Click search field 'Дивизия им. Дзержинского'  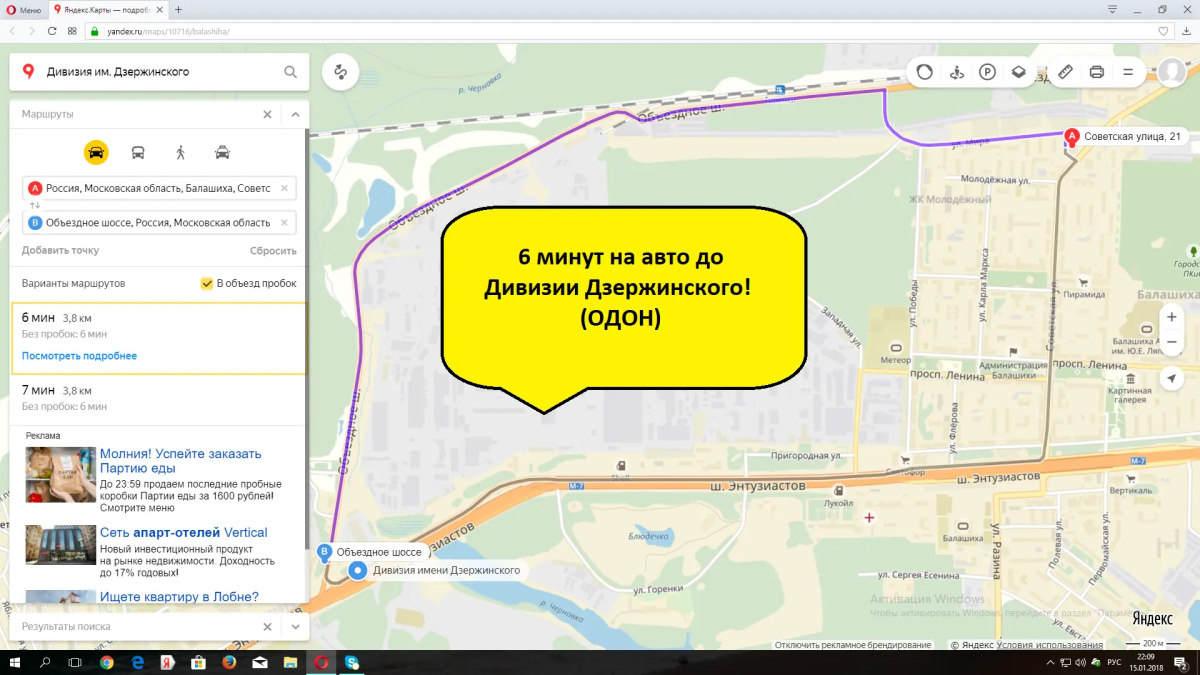point(160,72)
